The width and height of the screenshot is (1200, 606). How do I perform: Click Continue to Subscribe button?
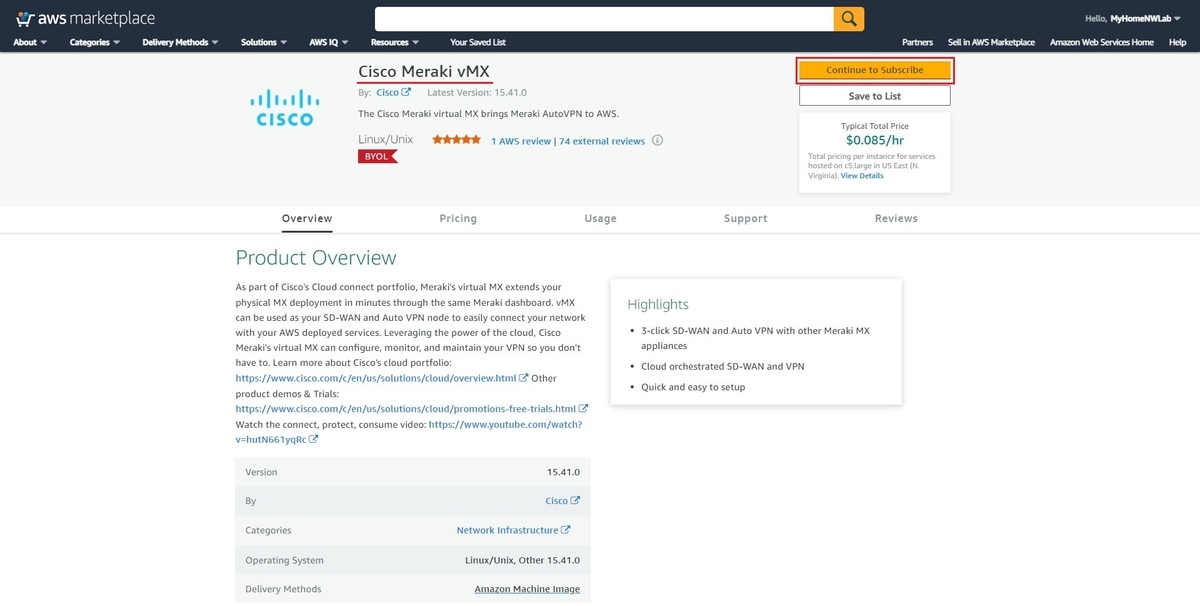(875, 70)
